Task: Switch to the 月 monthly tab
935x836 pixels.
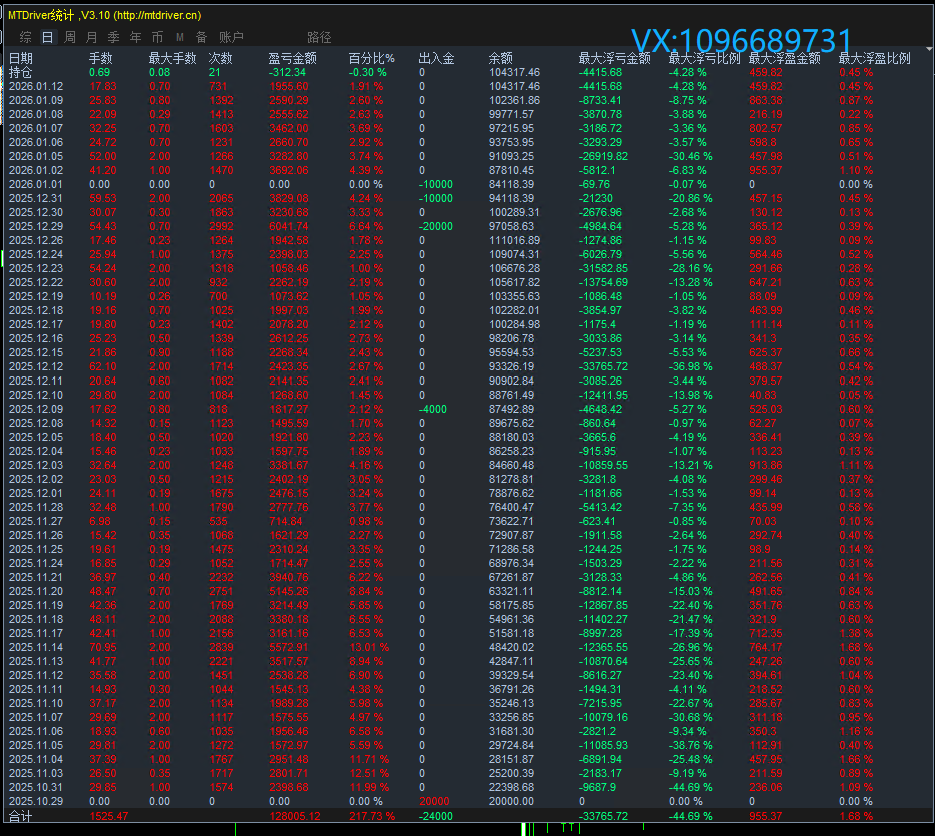Action: [92, 37]
